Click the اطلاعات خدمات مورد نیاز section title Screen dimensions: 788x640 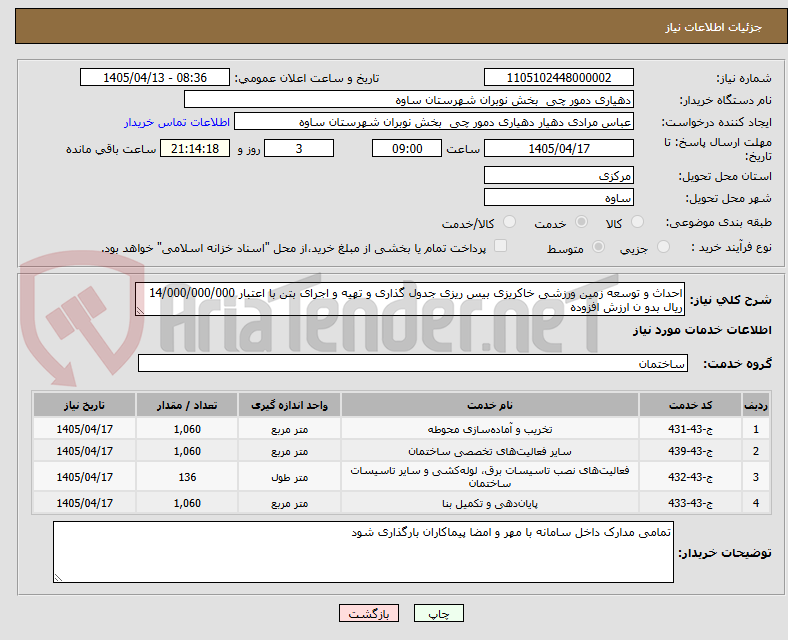pos(702,330)
